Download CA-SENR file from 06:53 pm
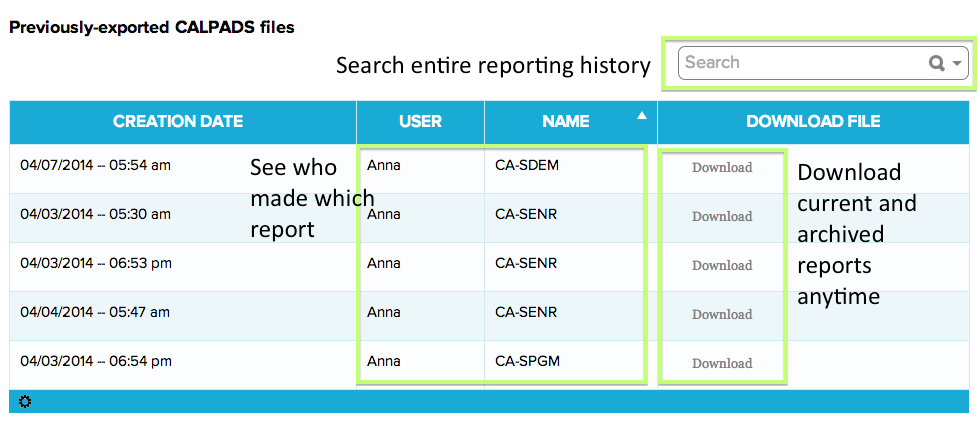The height and width of the screenshot is (422, 978). pos(722,265)
